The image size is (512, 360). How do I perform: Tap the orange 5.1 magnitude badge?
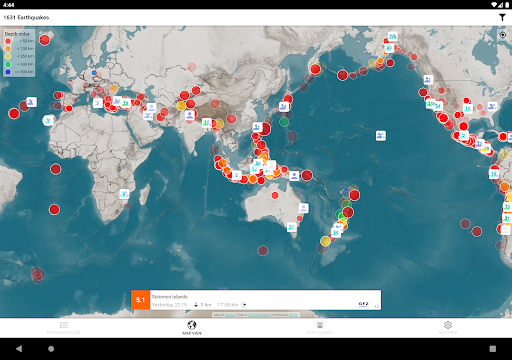(x=140, y=300)
